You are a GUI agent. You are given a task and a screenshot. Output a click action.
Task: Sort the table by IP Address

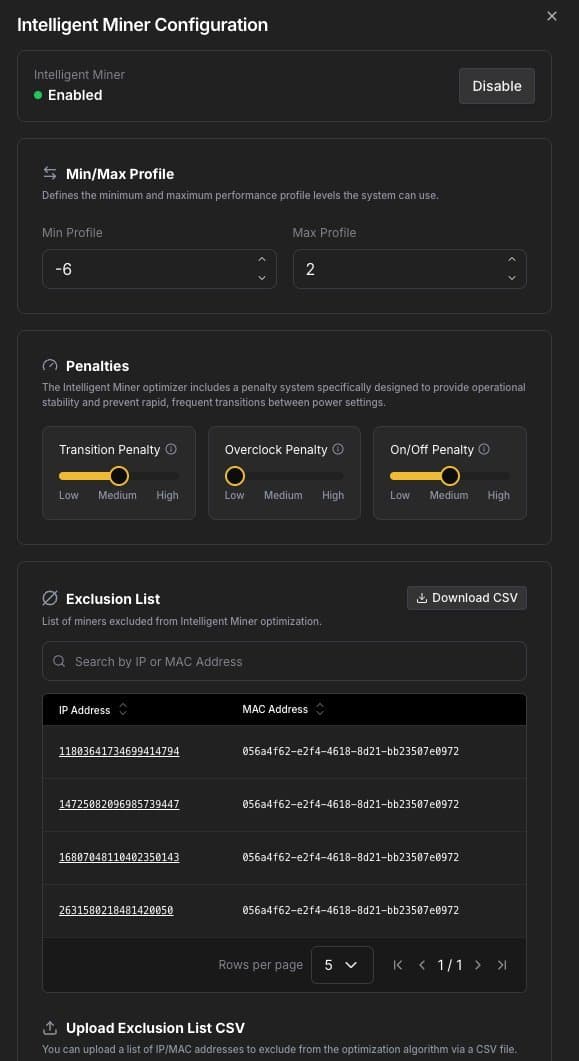click(x=123, y=709)
